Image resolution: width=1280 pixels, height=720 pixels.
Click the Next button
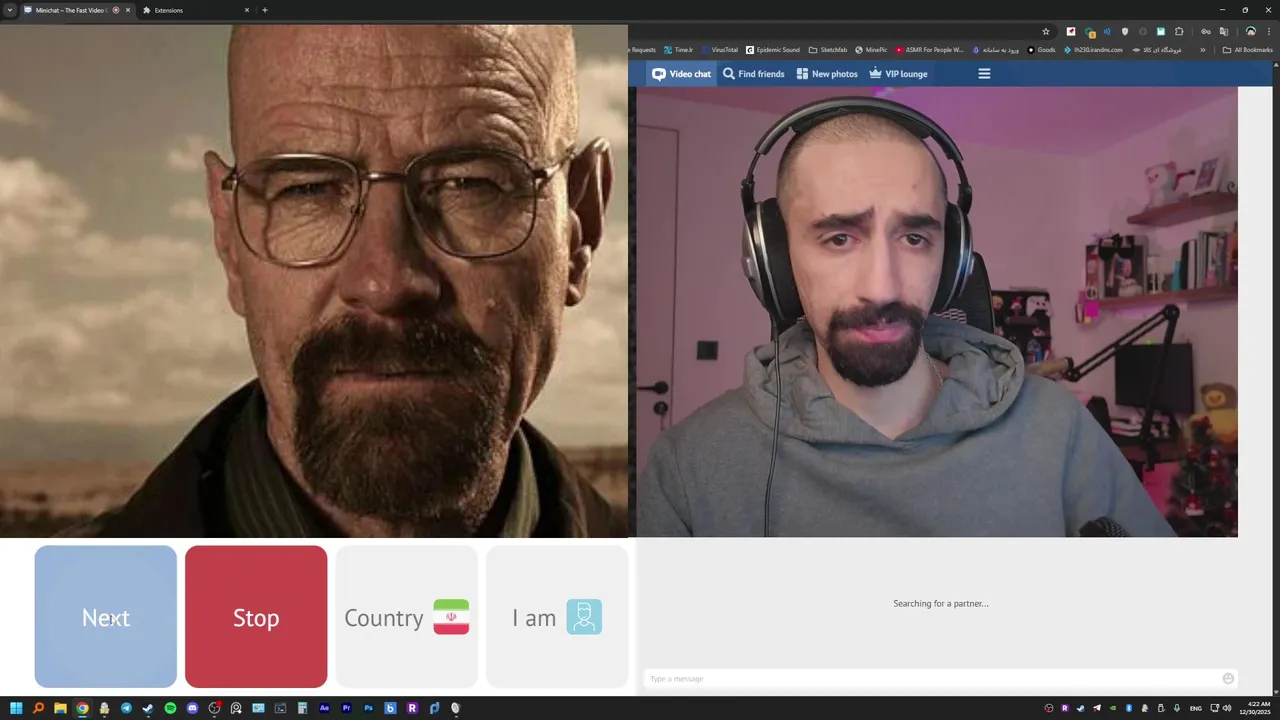click(x=105, y=617)
